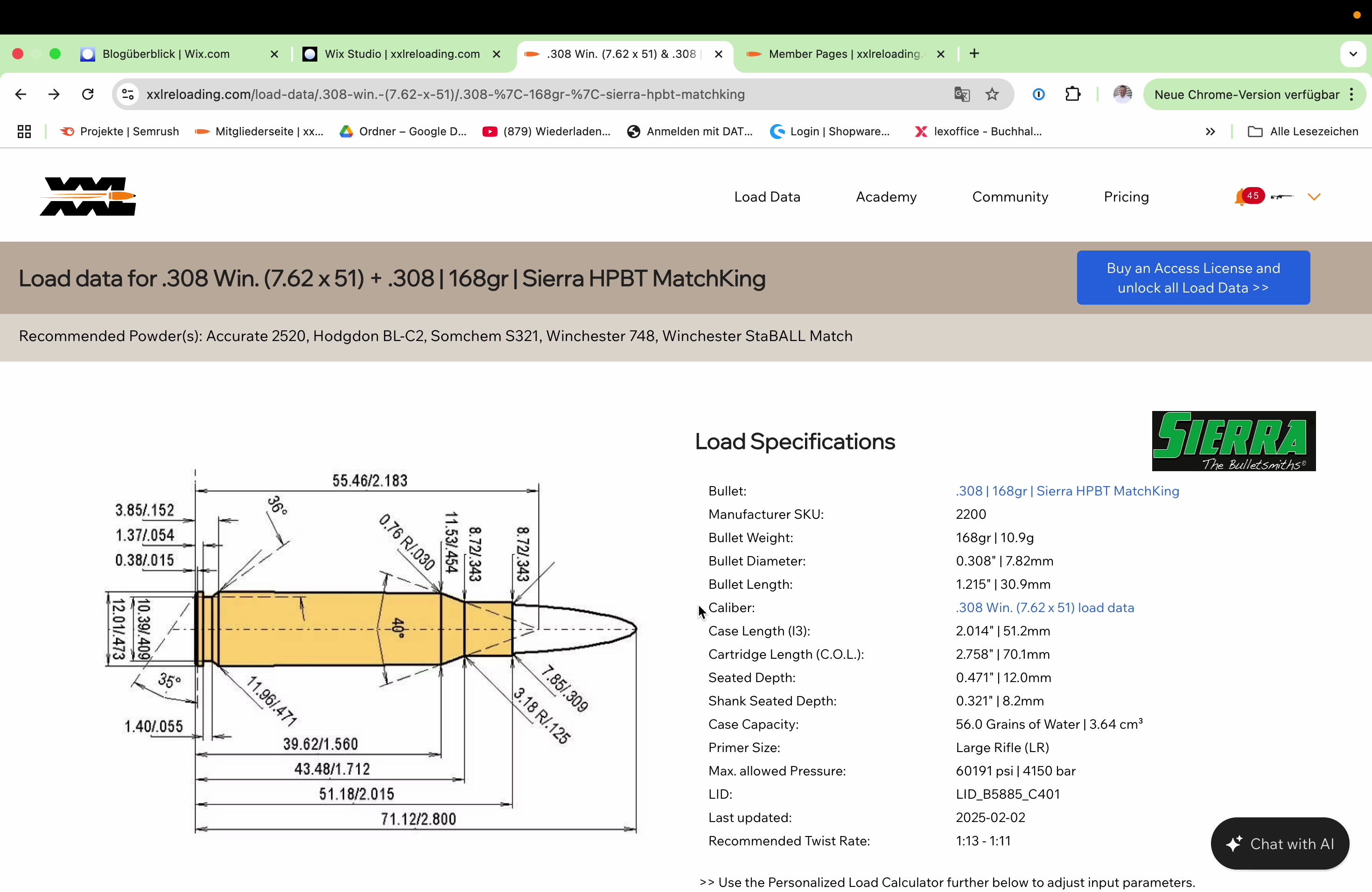
Task: Click the Last updated date 2025-02-02
Action: tap(990, 817)
